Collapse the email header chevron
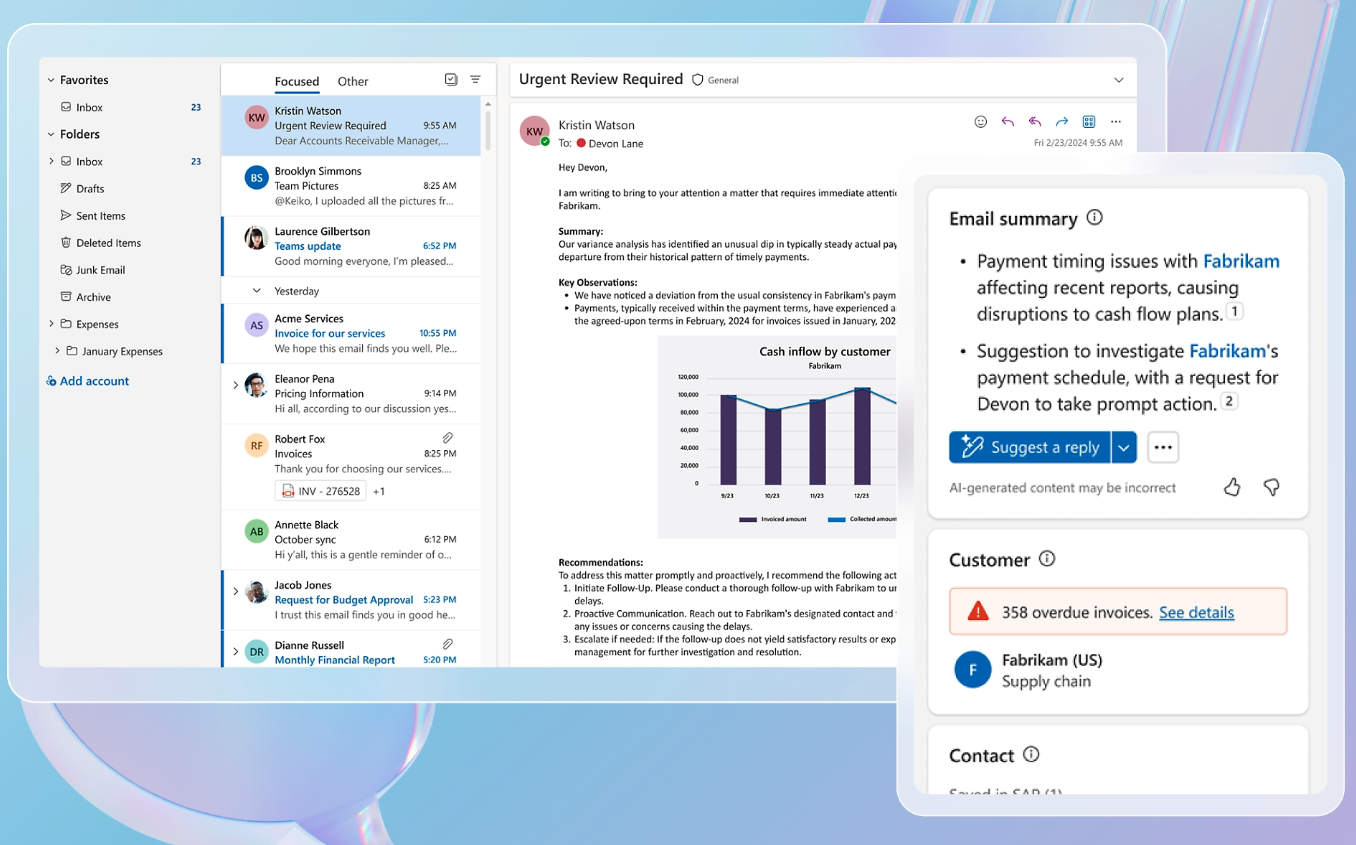 coord(1118,80)
